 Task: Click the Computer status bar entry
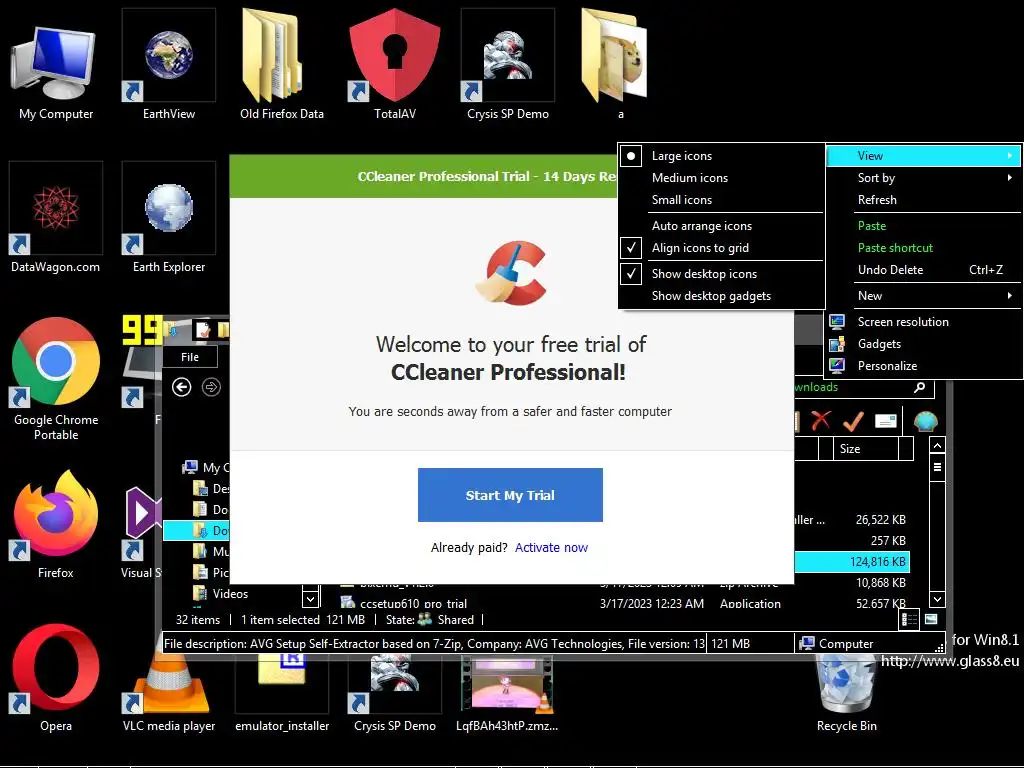pos(837,644)
